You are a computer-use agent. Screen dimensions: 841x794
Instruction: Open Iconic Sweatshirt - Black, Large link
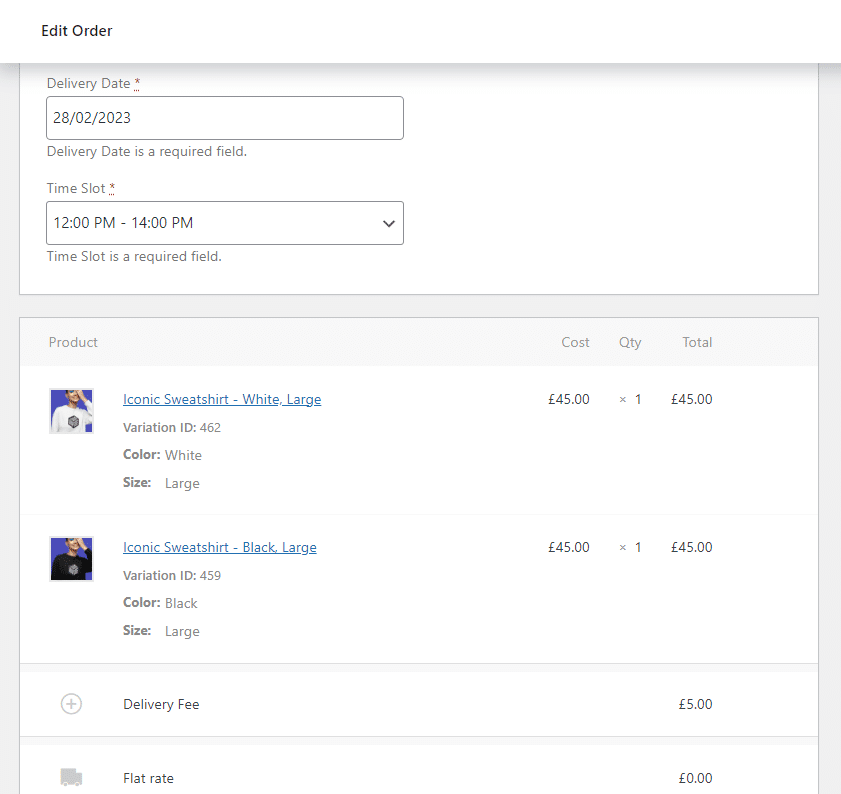(220, 547)
